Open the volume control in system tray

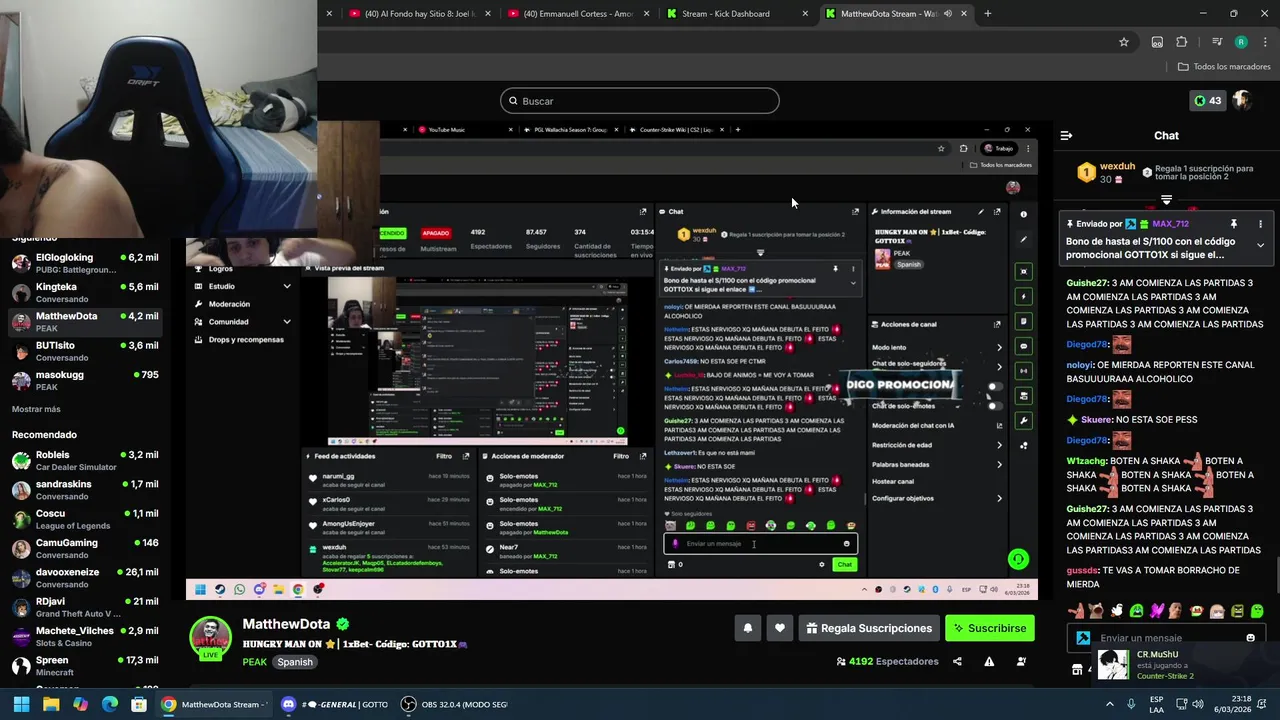pos(1198,704)
